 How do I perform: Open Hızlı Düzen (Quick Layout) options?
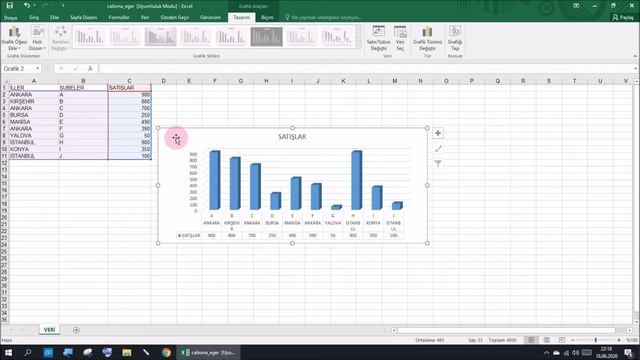[x=37, y=38]
